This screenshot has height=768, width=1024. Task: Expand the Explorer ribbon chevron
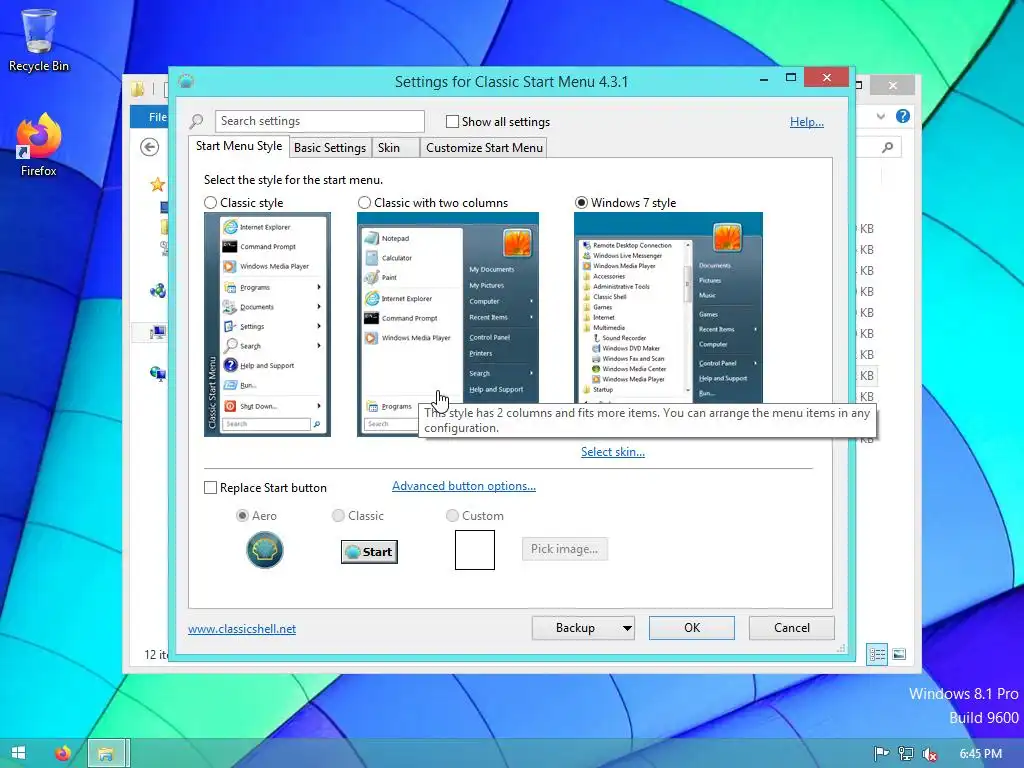(x=881, y=116)
